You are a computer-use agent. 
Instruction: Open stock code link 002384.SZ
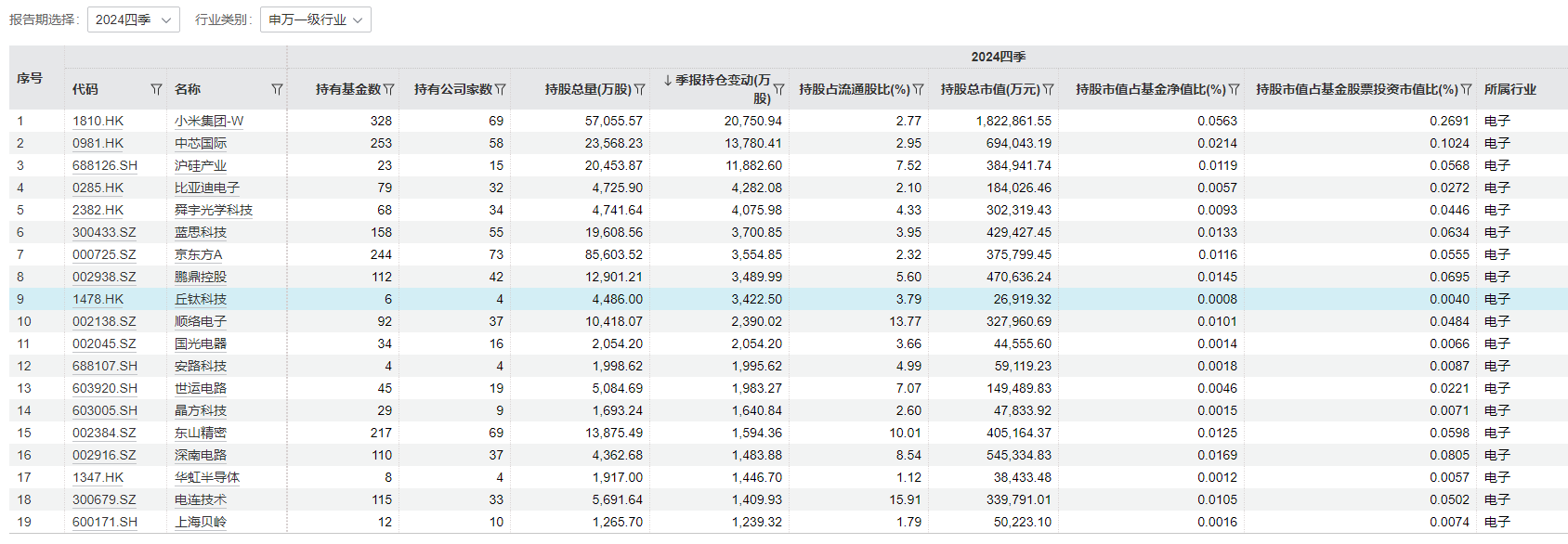click(x=104, y=433)
